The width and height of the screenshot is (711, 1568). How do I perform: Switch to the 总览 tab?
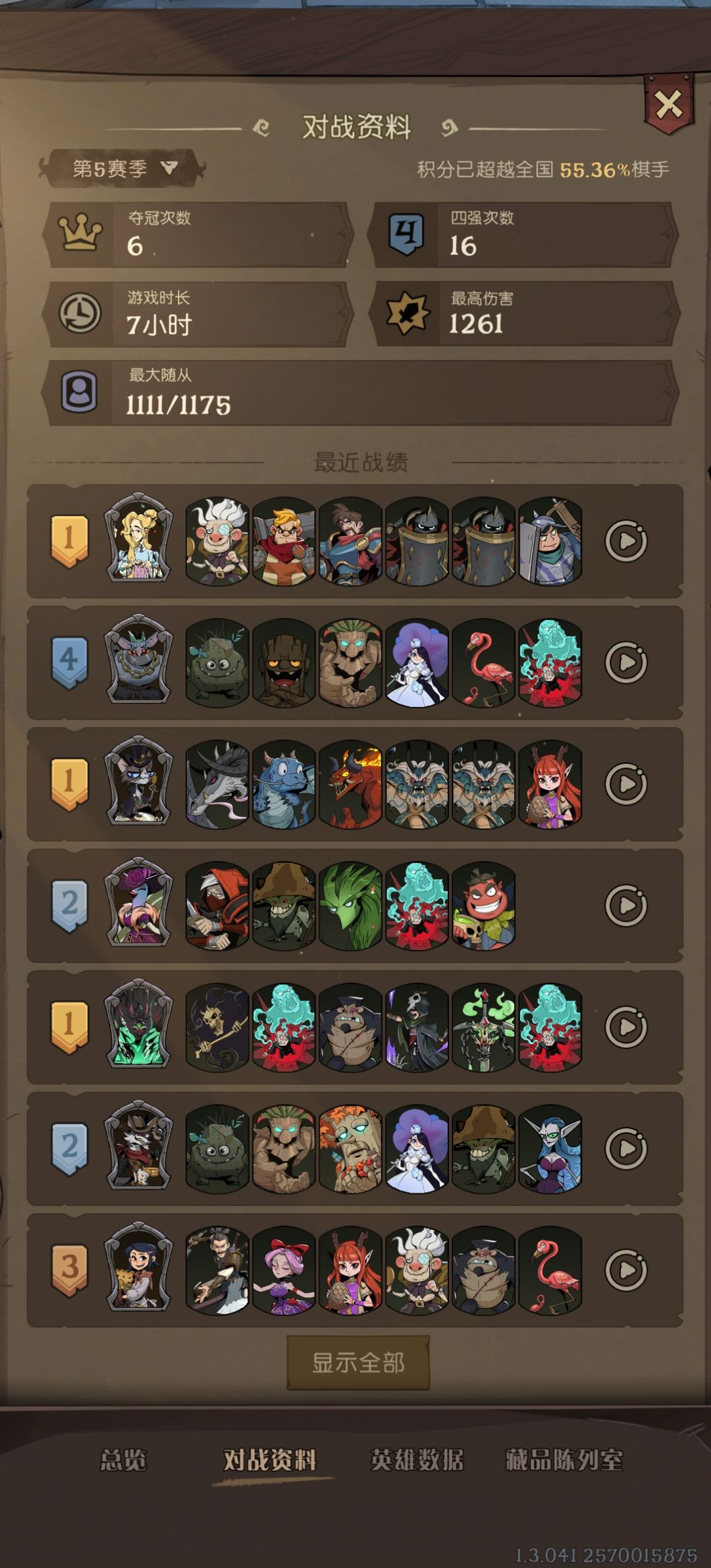123,1460
